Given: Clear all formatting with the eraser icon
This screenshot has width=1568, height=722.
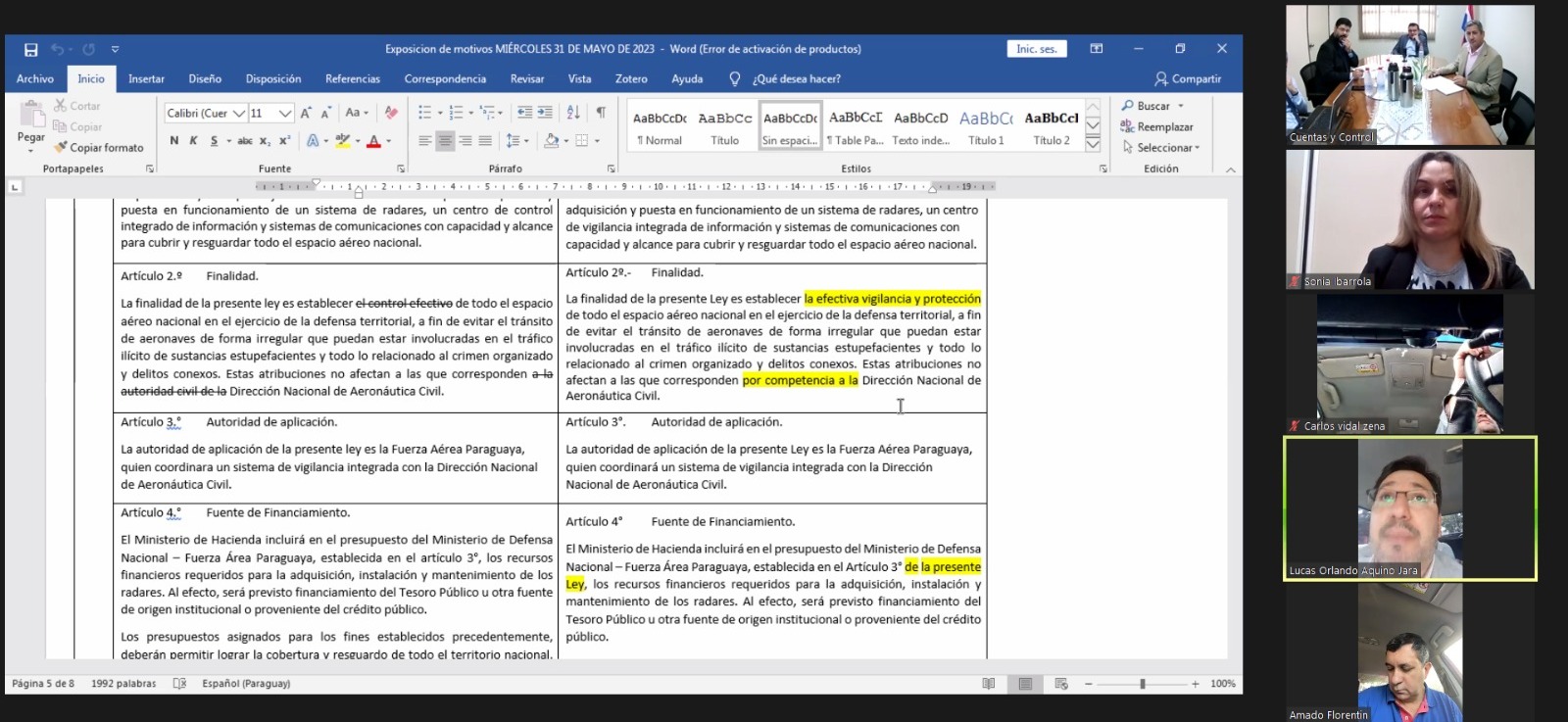Looking at the screenshot, I should 391,113.
